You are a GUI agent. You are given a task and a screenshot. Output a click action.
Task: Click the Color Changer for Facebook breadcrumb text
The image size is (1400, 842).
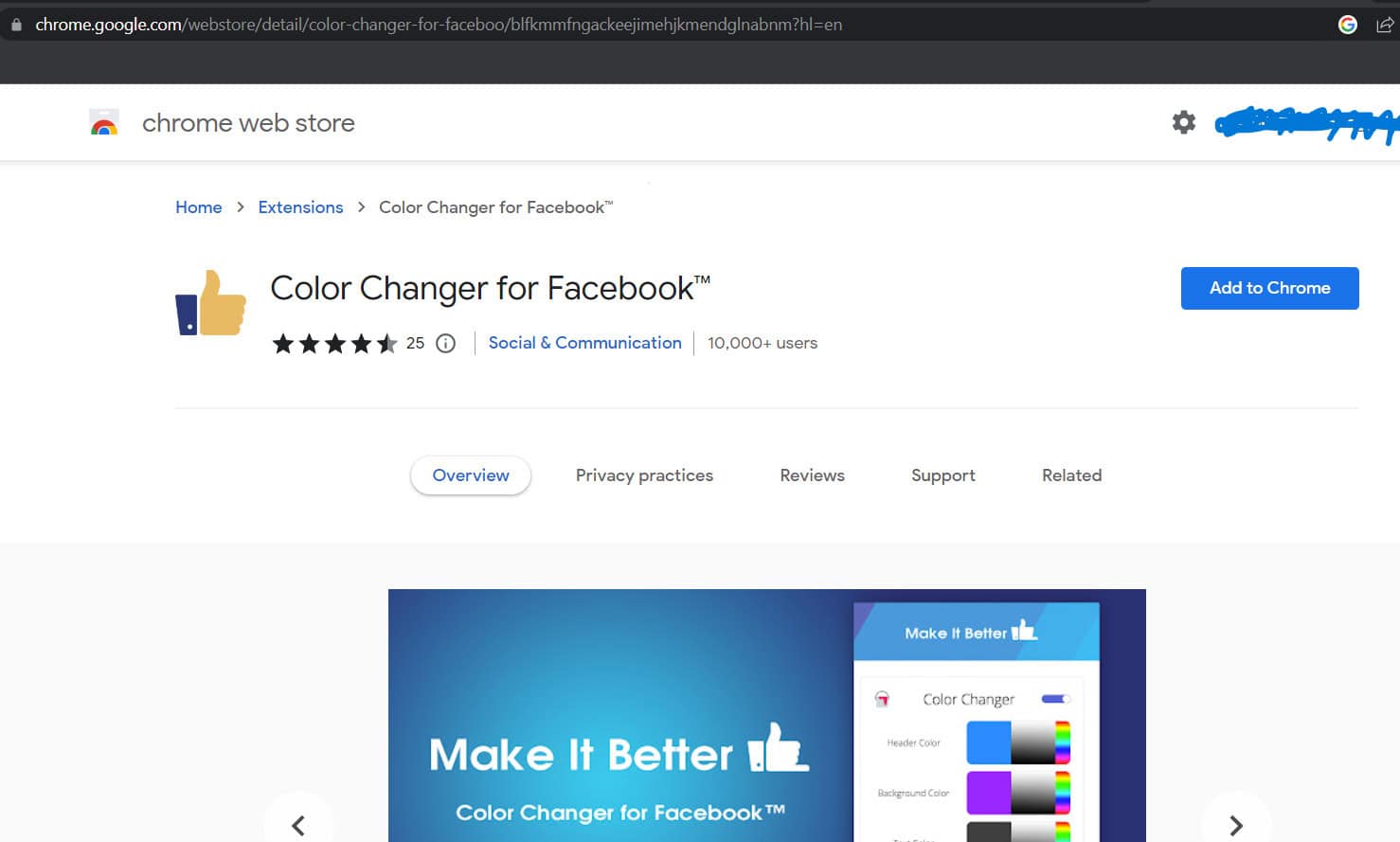click(x=495, y=207)
